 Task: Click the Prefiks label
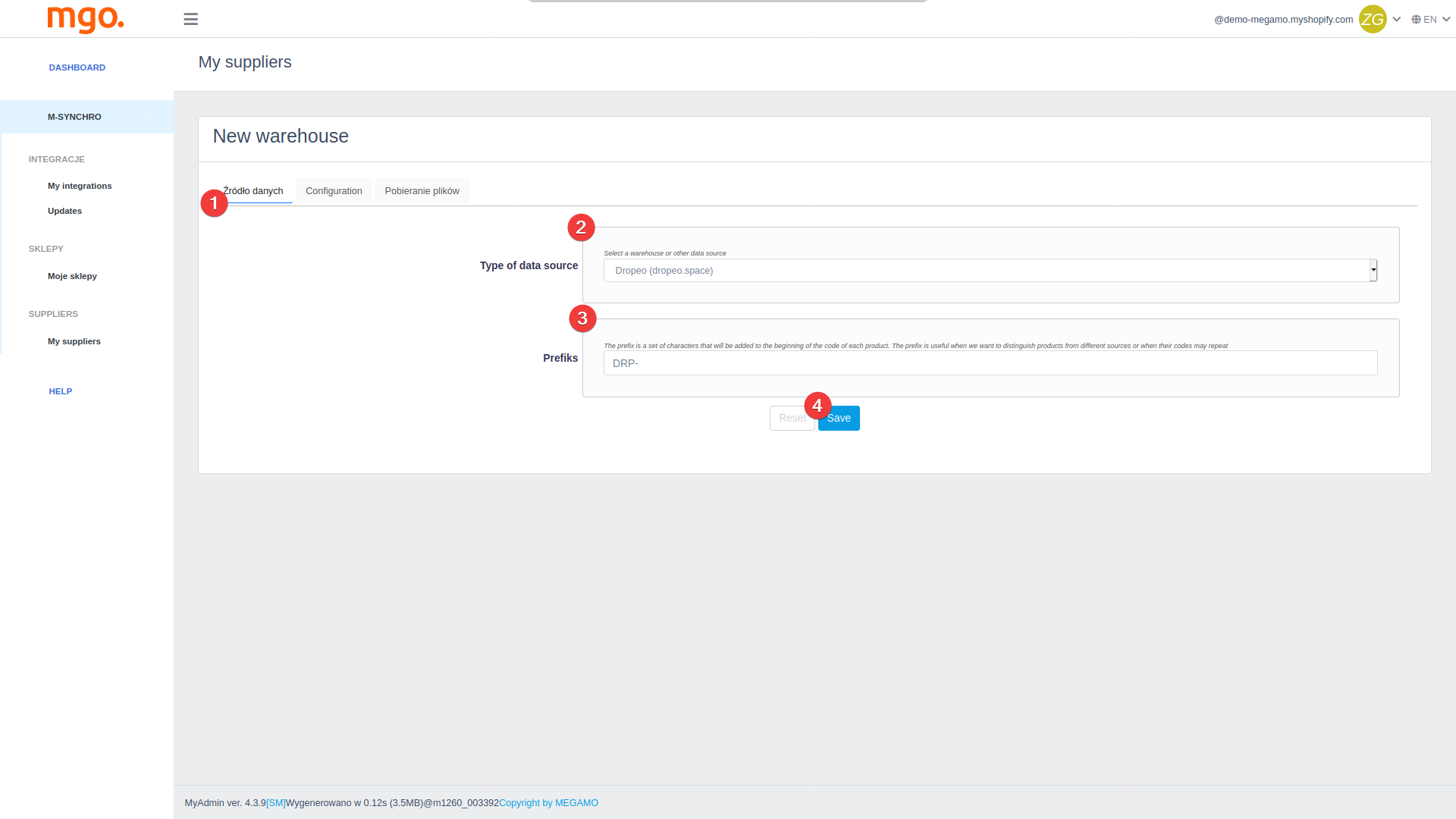coord(560,358)
